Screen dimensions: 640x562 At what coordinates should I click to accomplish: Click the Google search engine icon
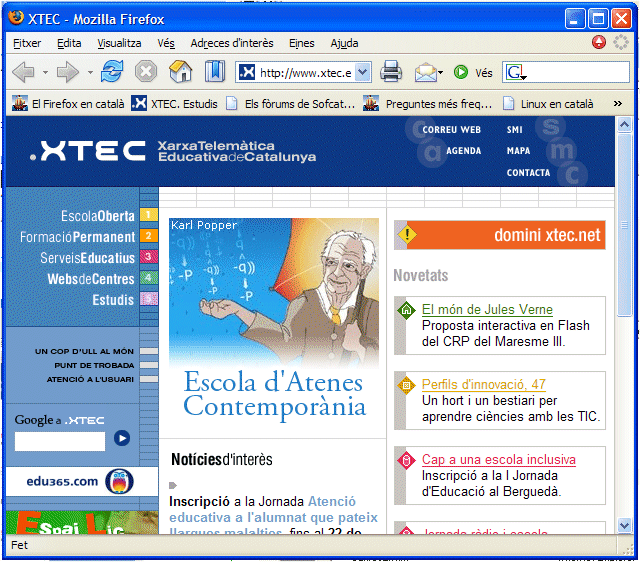point(513,73)
